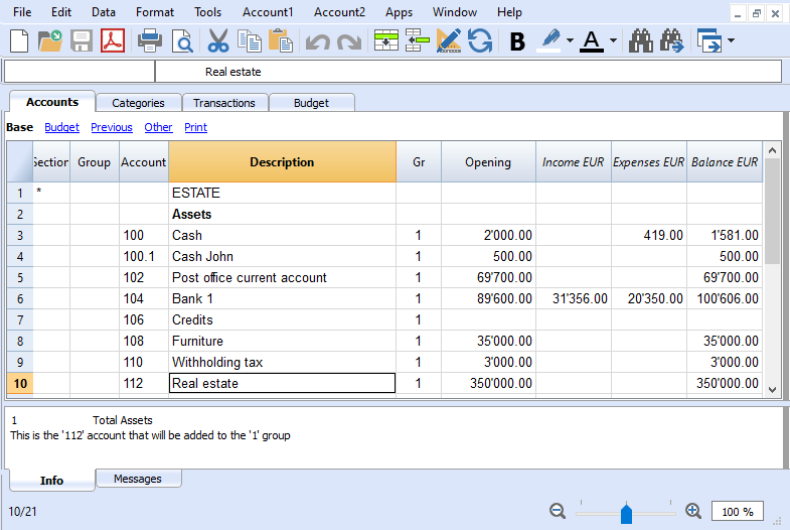Expand the text color dropdown arrow
Viewport: 790px width, 530px height.
[x=613, y=40]
